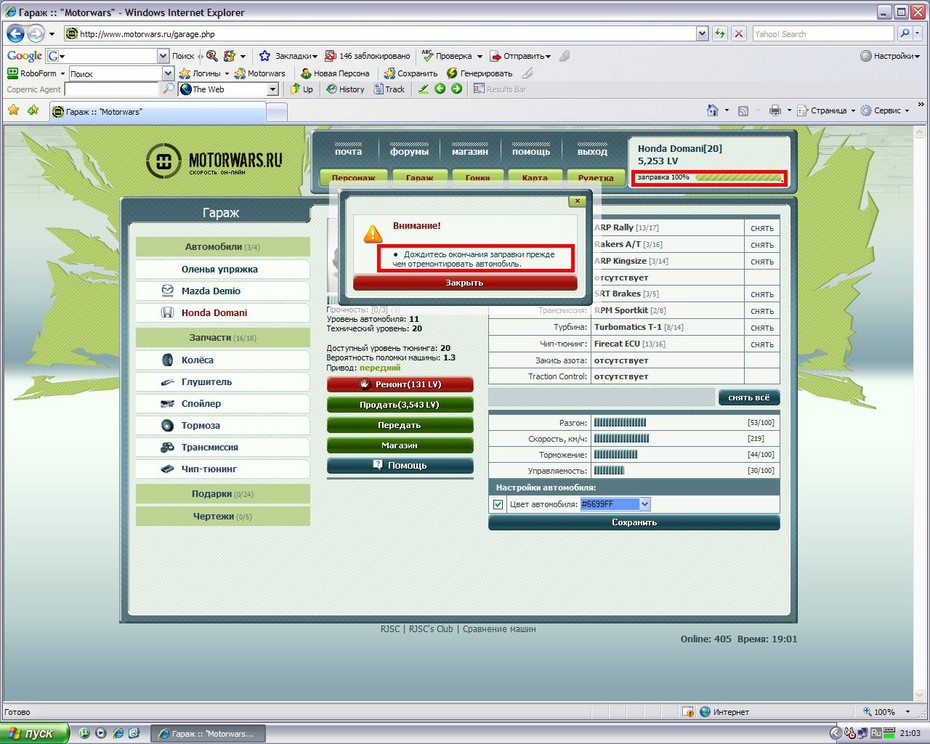Close the warning dialog with X icon

[577, 201]
